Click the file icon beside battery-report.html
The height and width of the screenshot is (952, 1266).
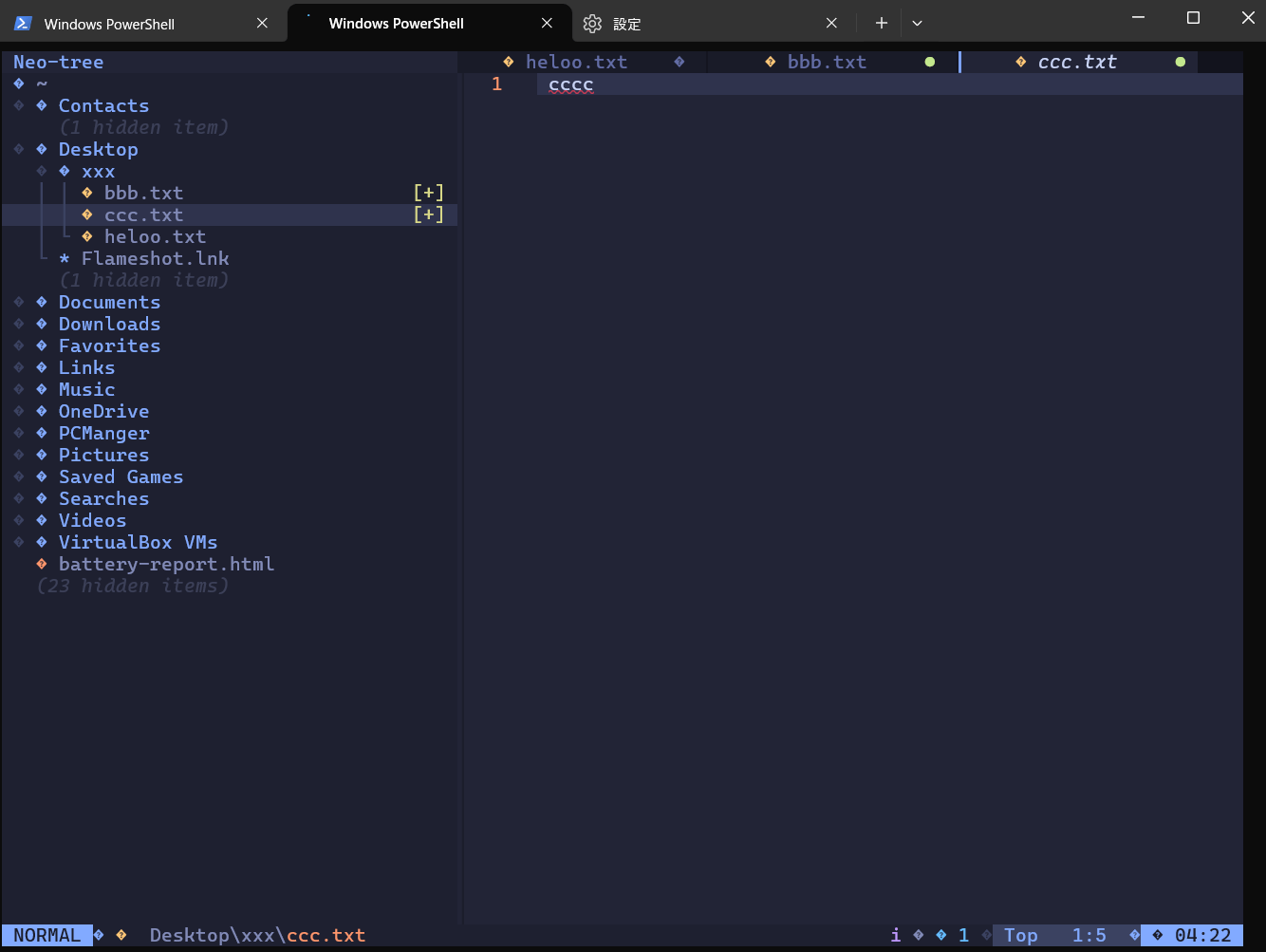click(42, 564)
